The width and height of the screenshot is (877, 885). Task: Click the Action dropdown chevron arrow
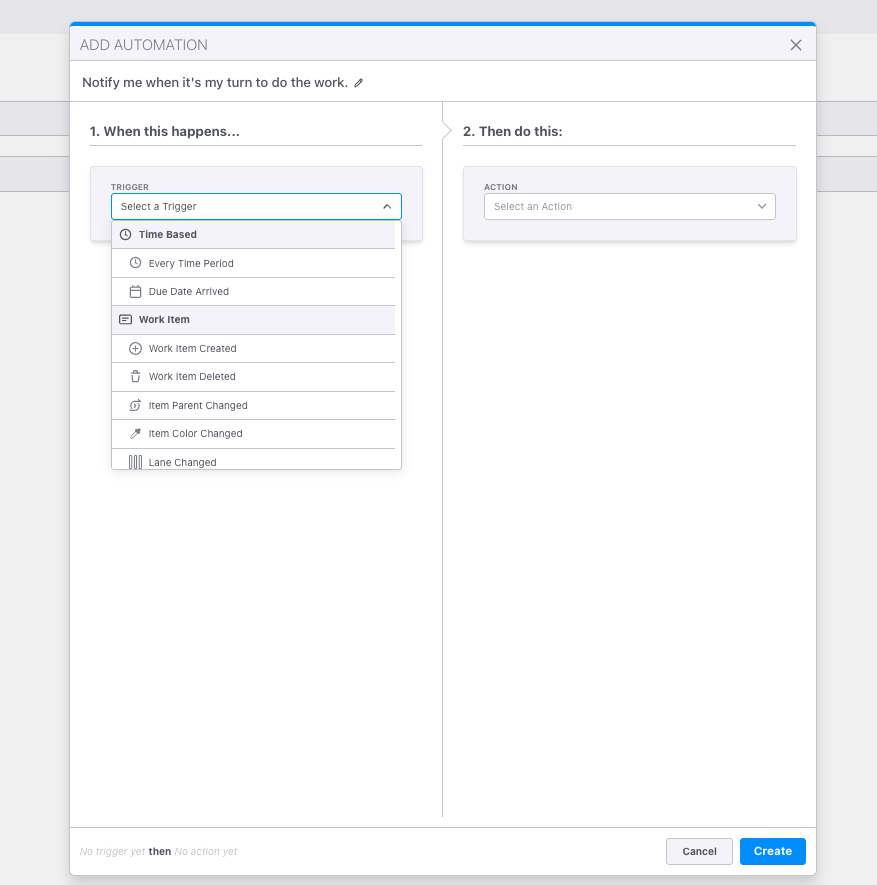point(762,207)
